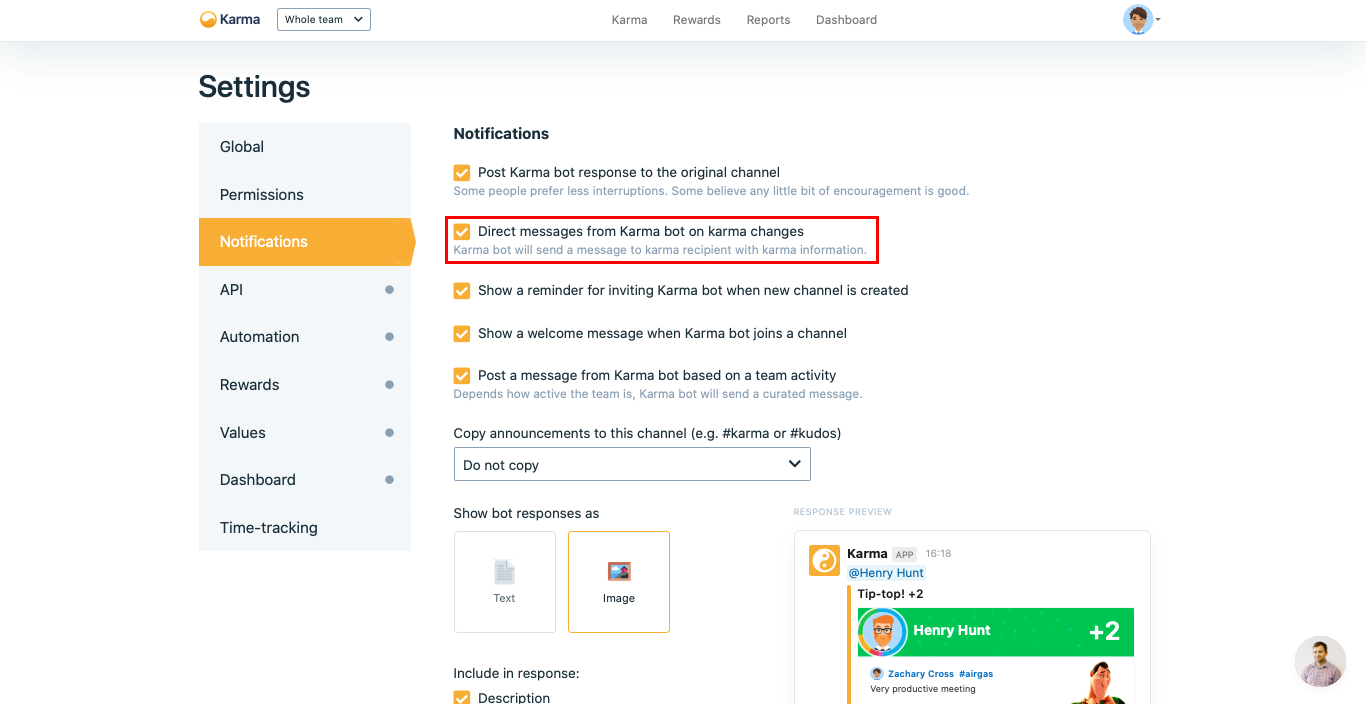Click the green Henry Hunt +2 karma banner
1366x704 pixels.
coord(996,632)
